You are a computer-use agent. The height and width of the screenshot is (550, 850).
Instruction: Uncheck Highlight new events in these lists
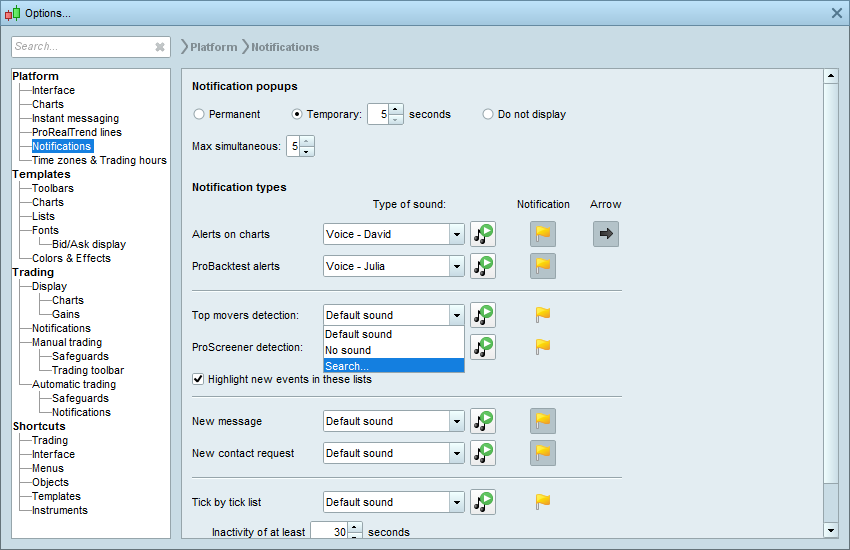tap(198, 379)
